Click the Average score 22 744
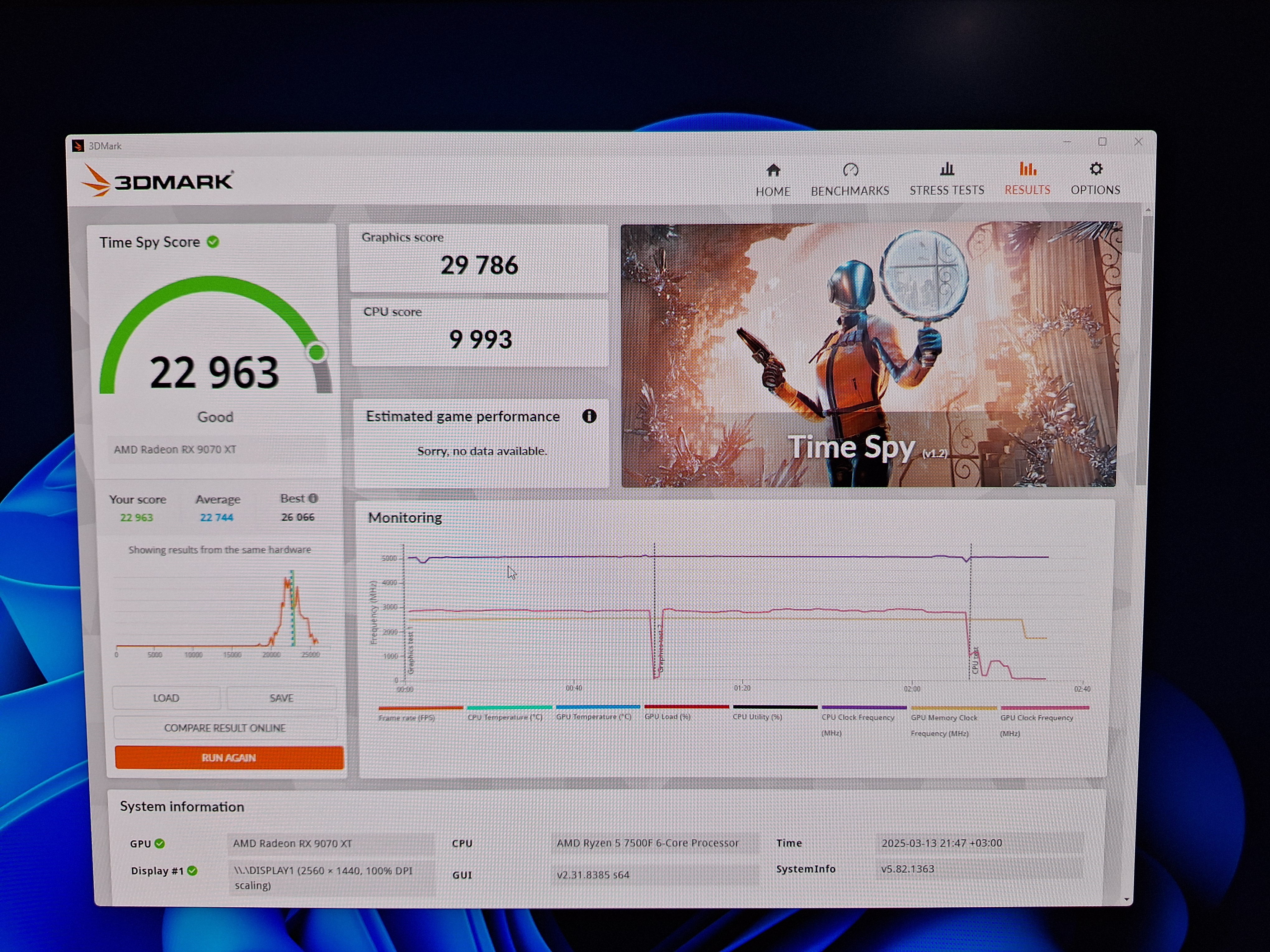 216,517
